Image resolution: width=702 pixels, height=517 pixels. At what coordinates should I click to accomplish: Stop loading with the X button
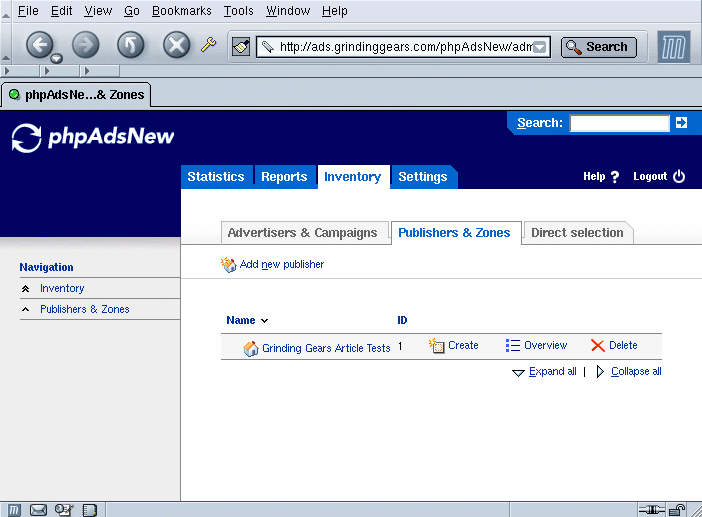[x=176, y=45]
